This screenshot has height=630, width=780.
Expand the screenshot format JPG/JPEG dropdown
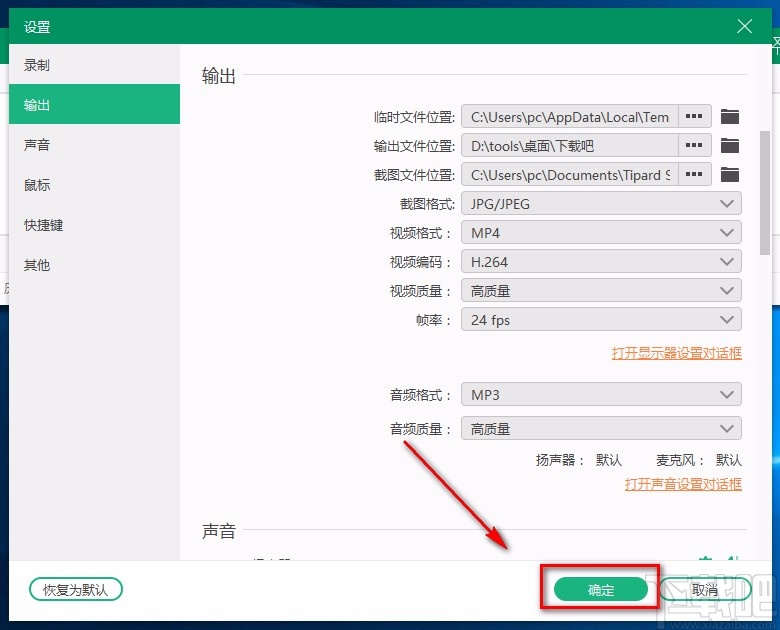(601, 204)
